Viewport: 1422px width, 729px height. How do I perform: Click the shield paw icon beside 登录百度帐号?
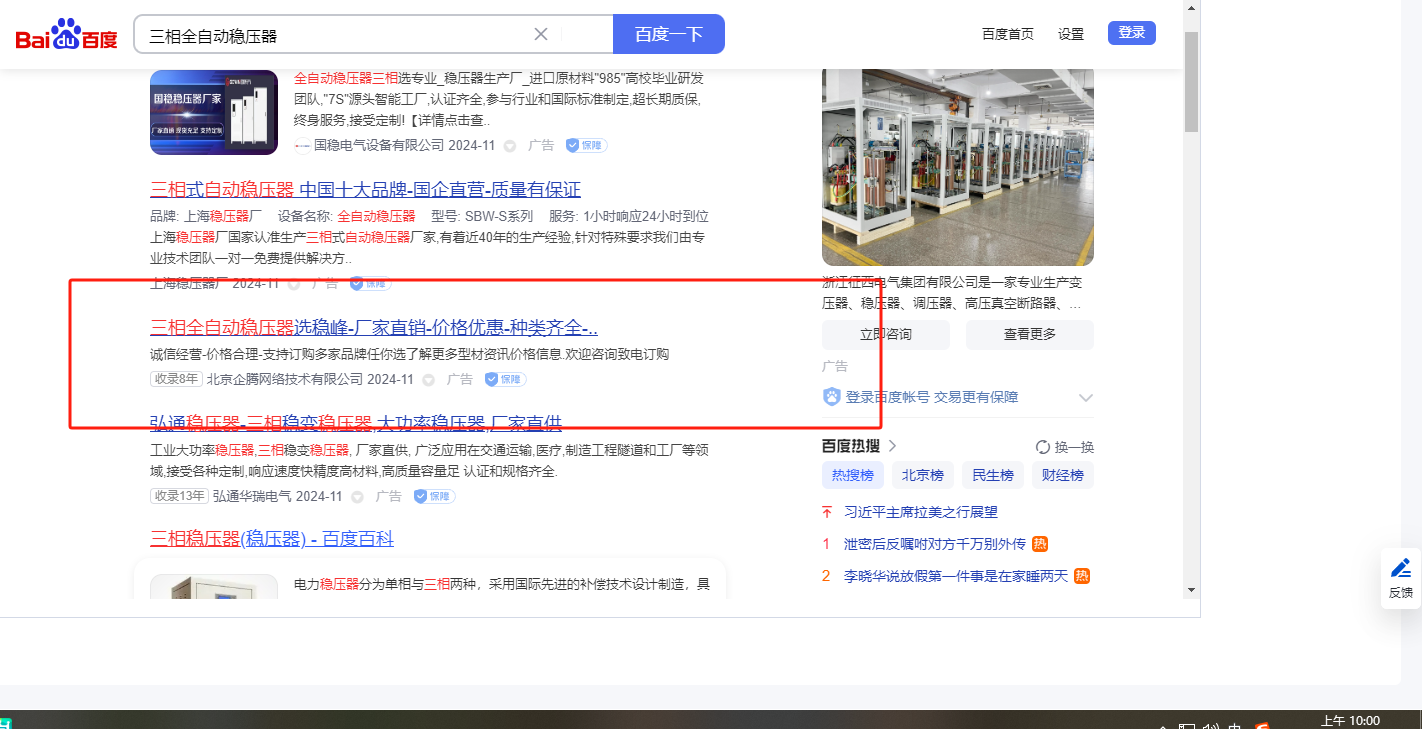[x=832, y=397]
